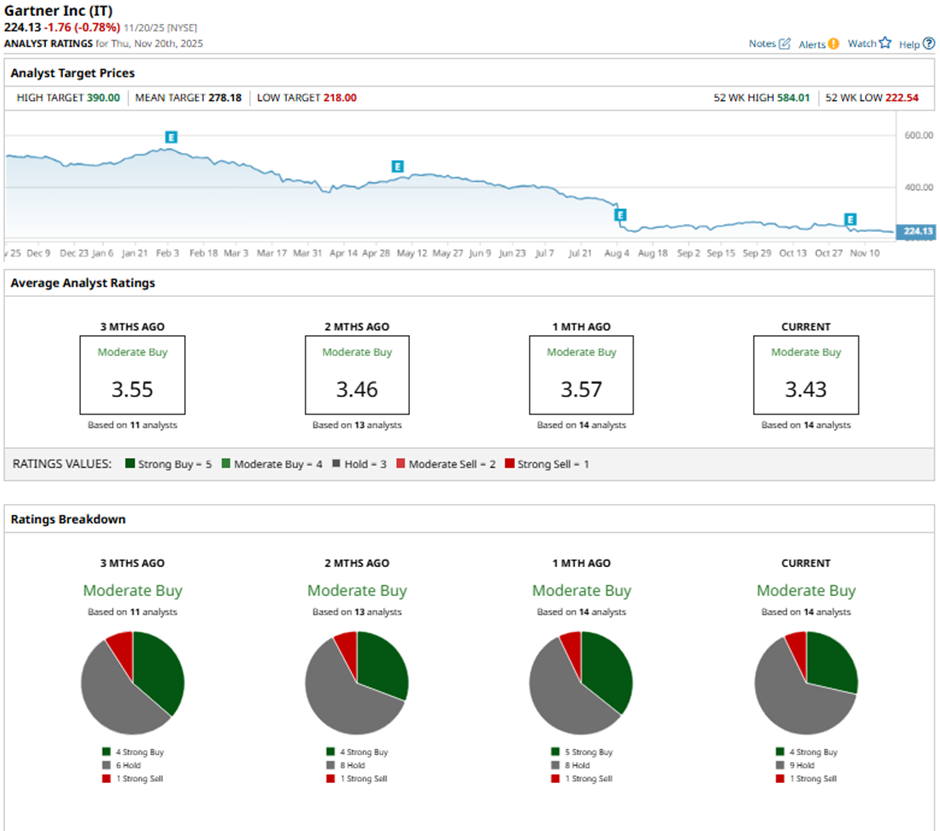Screen dimensions: 940x831
Task: Click the '1 Strong Sell' legend under current pie
Action: [x=806, y=778]
